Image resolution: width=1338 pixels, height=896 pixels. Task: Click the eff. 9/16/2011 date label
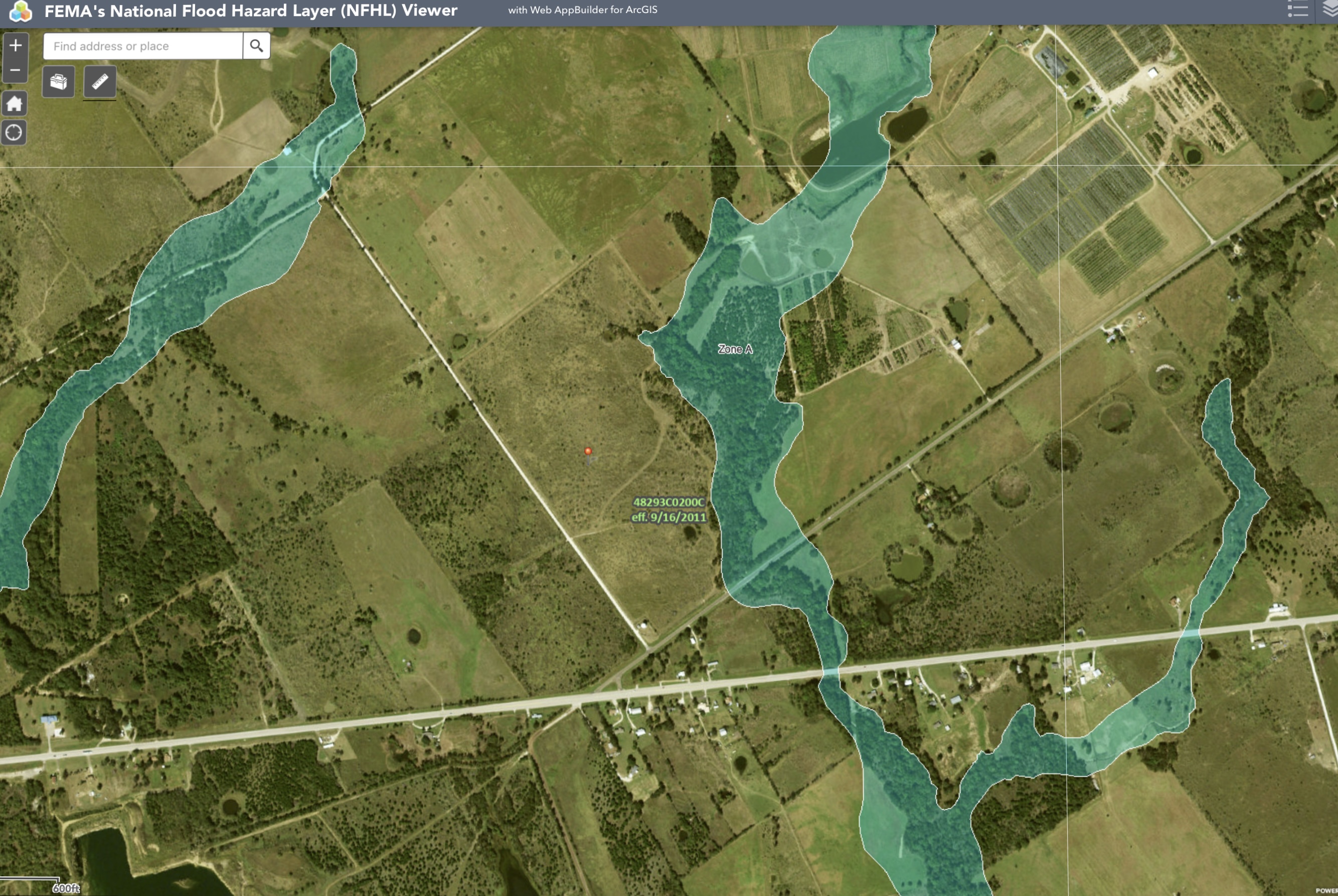click(668, 517)
